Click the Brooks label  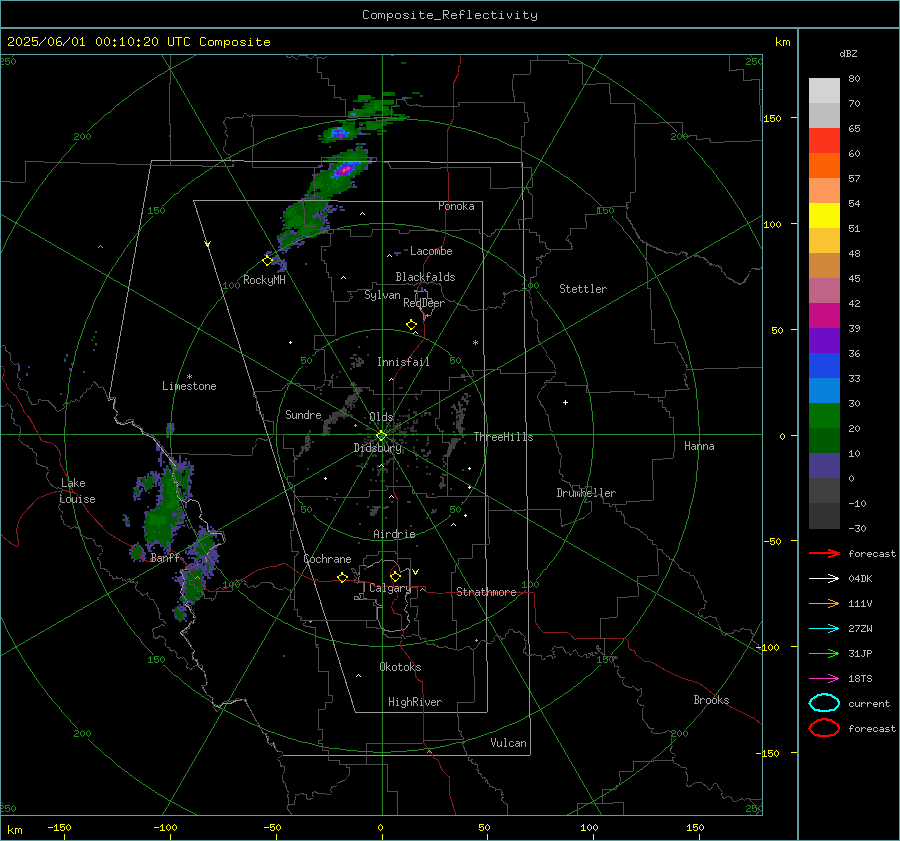click(711, 700)
